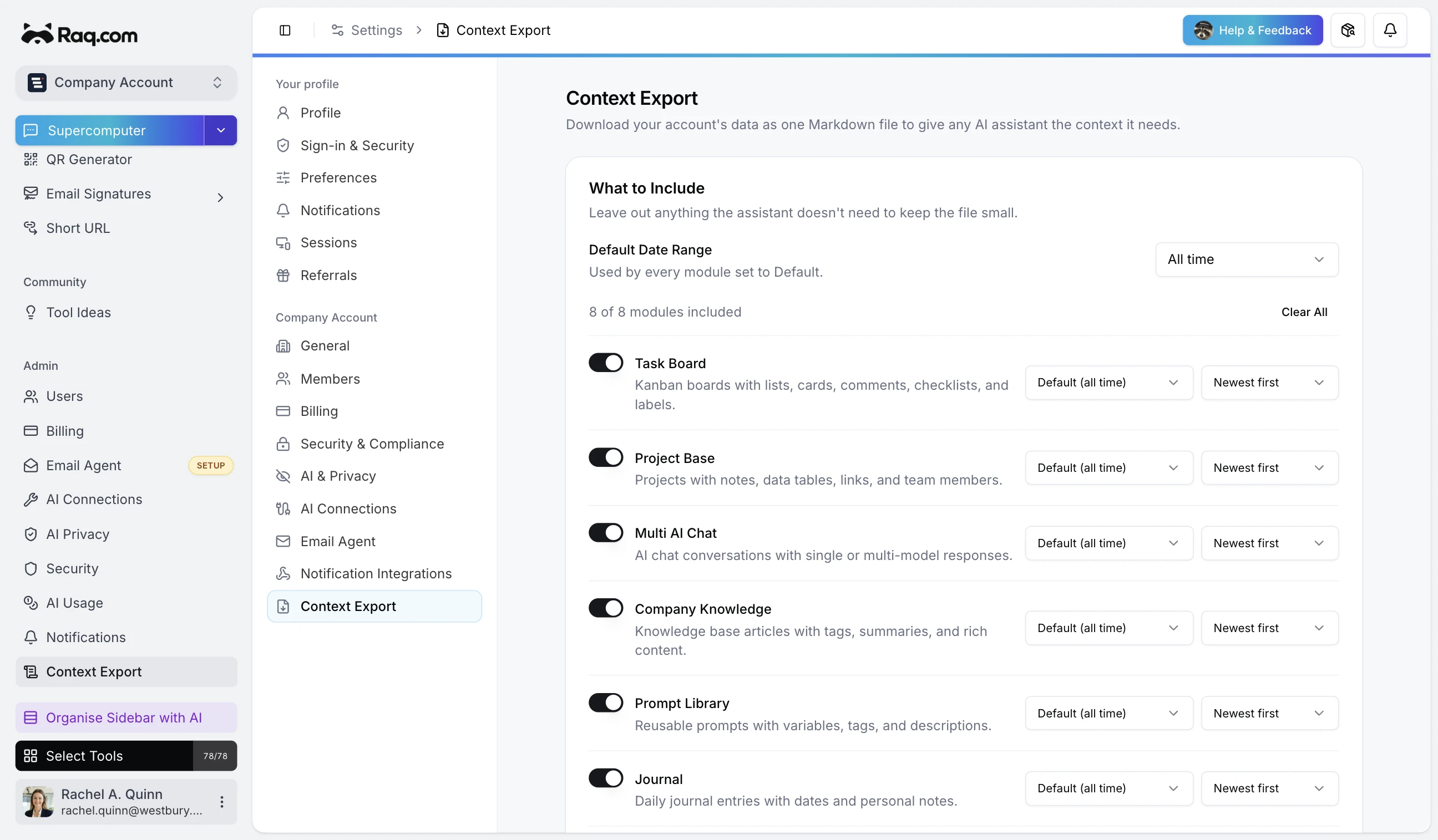Switch off the Prompt Library toggle
1438x840 pixels.
coord(605,702)
